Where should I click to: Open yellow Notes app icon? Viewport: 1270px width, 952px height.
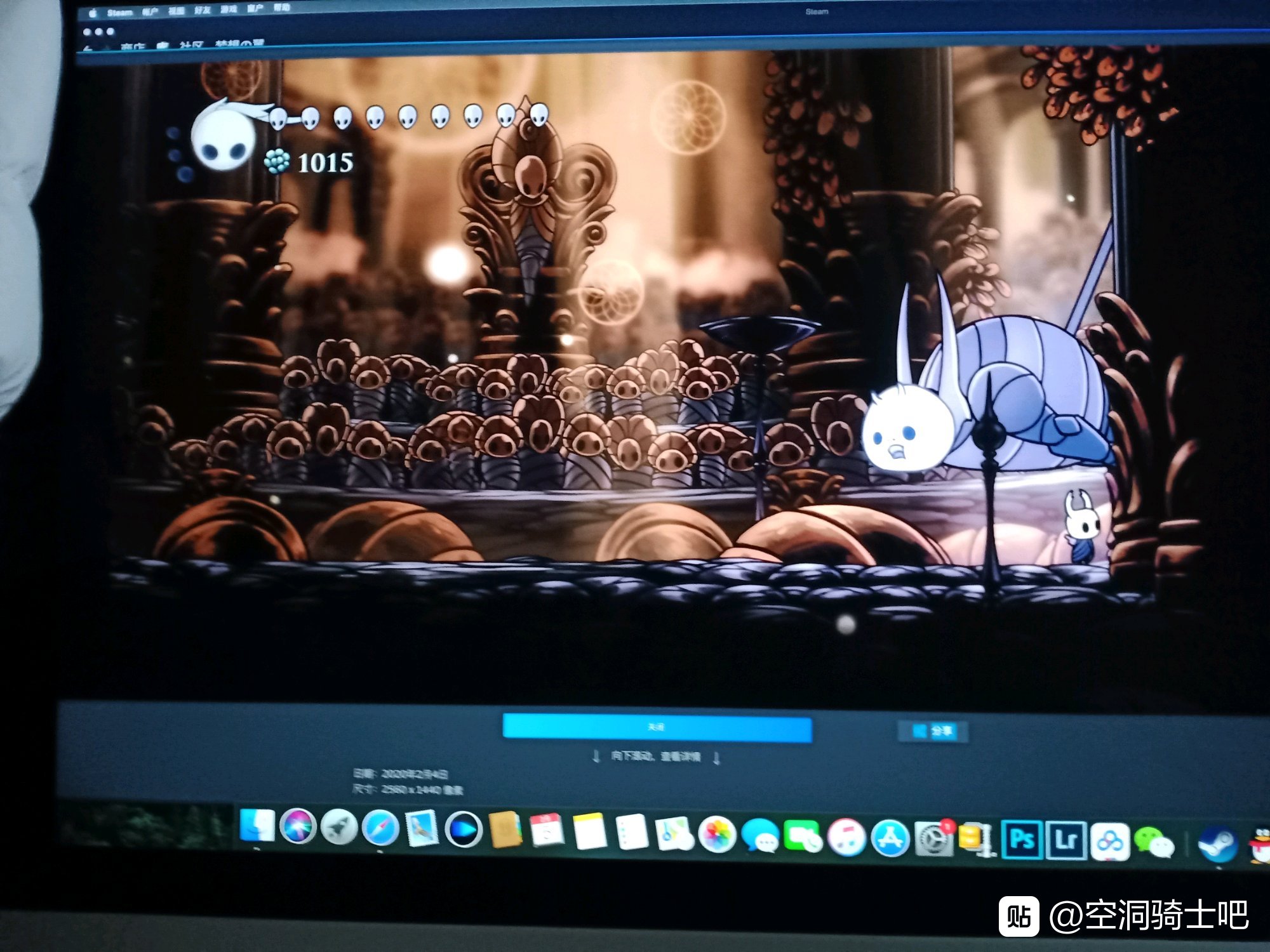point(589,831)
